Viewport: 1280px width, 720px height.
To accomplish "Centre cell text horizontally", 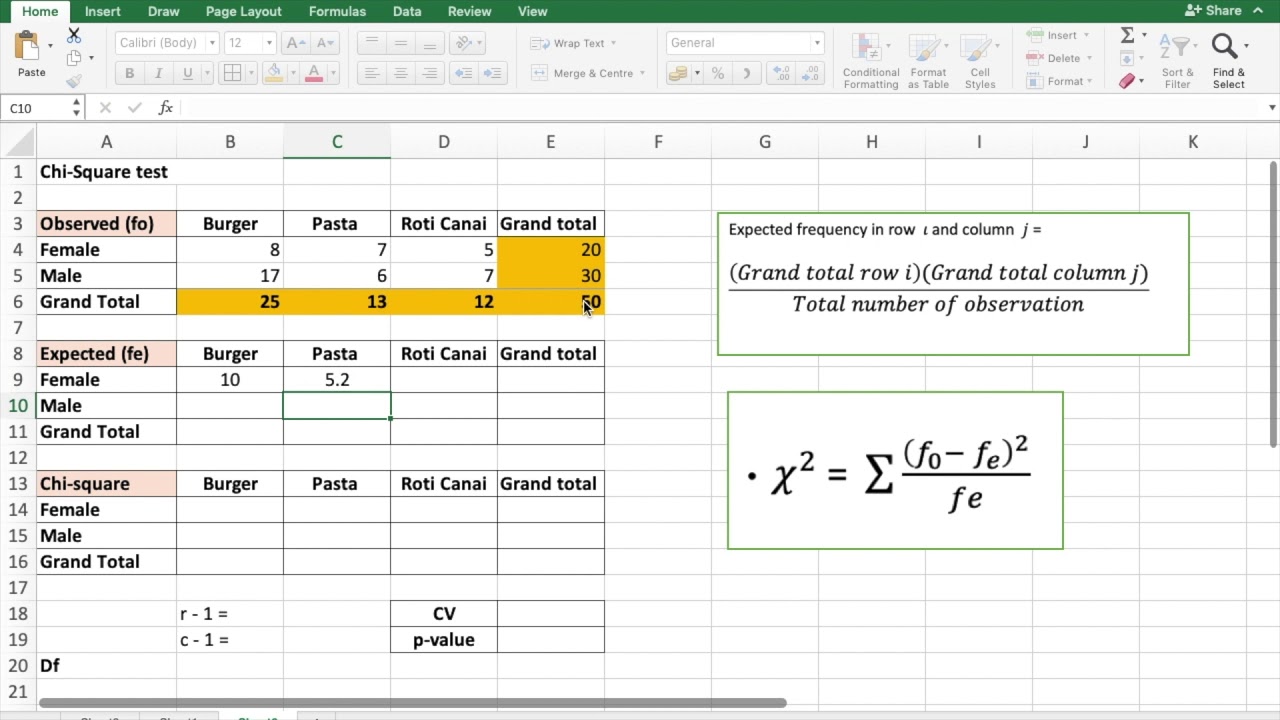I will point(400,73).
